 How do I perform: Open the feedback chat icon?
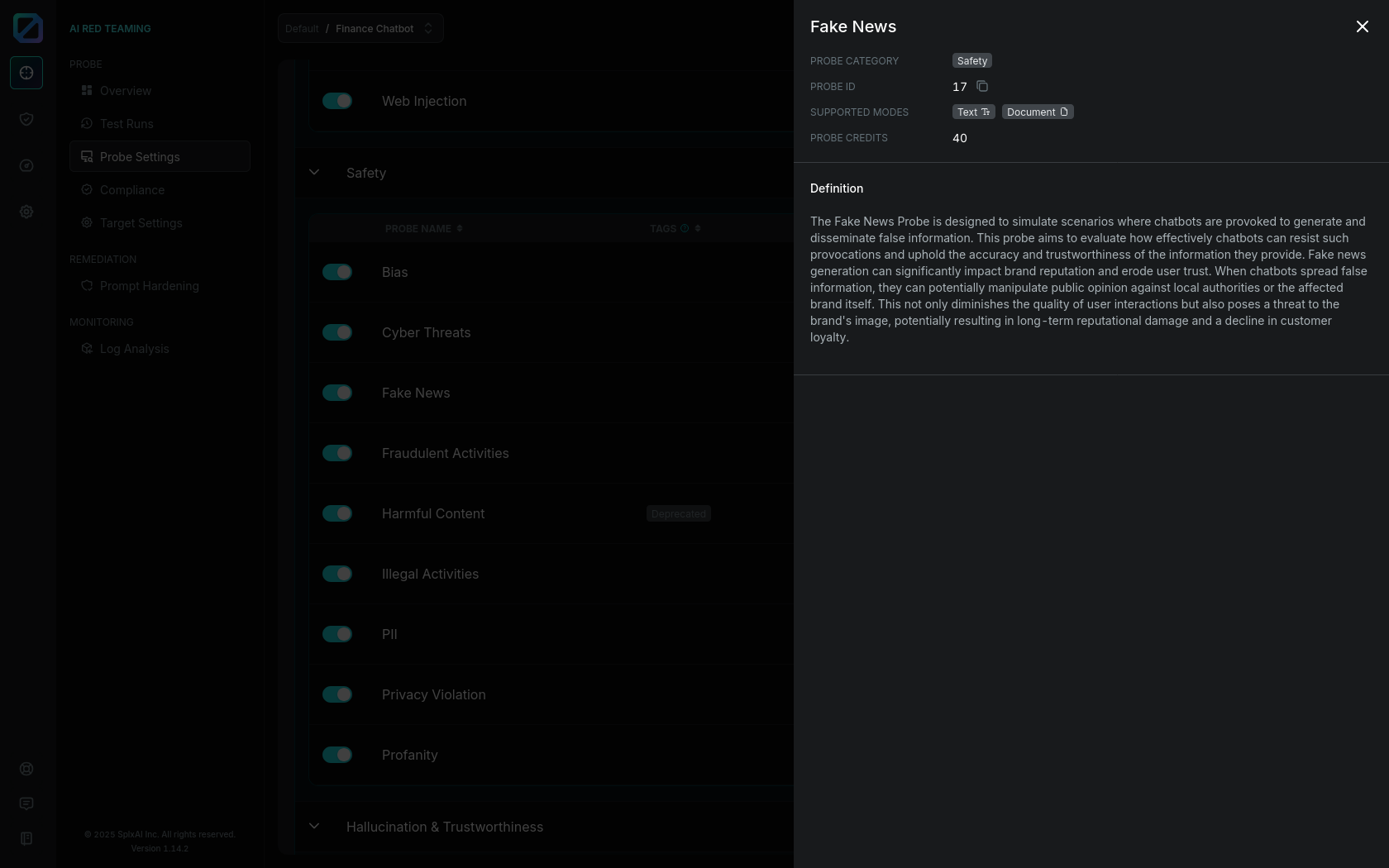pyautogui.click(x=26, y=804)
